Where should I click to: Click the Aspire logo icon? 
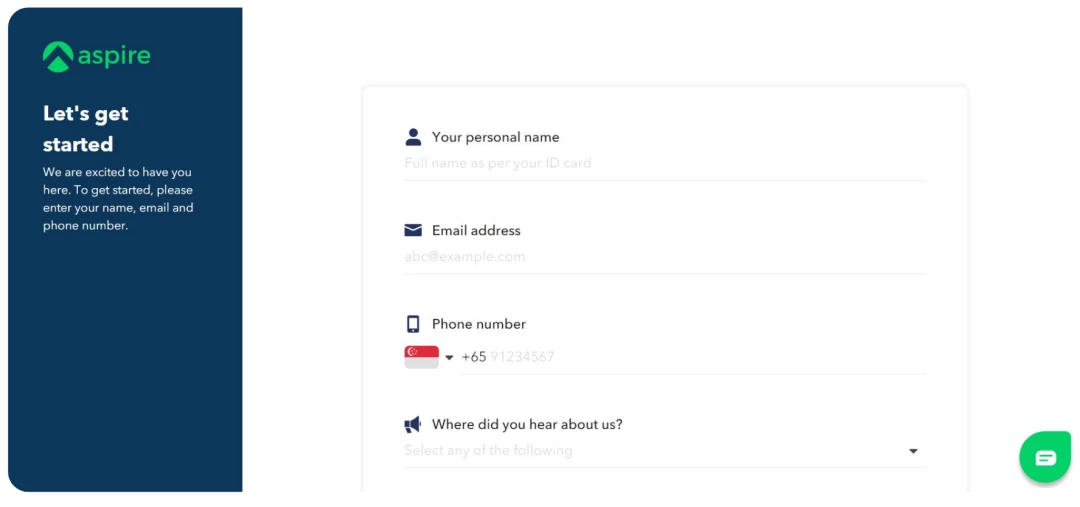click(x=57, y=56)
